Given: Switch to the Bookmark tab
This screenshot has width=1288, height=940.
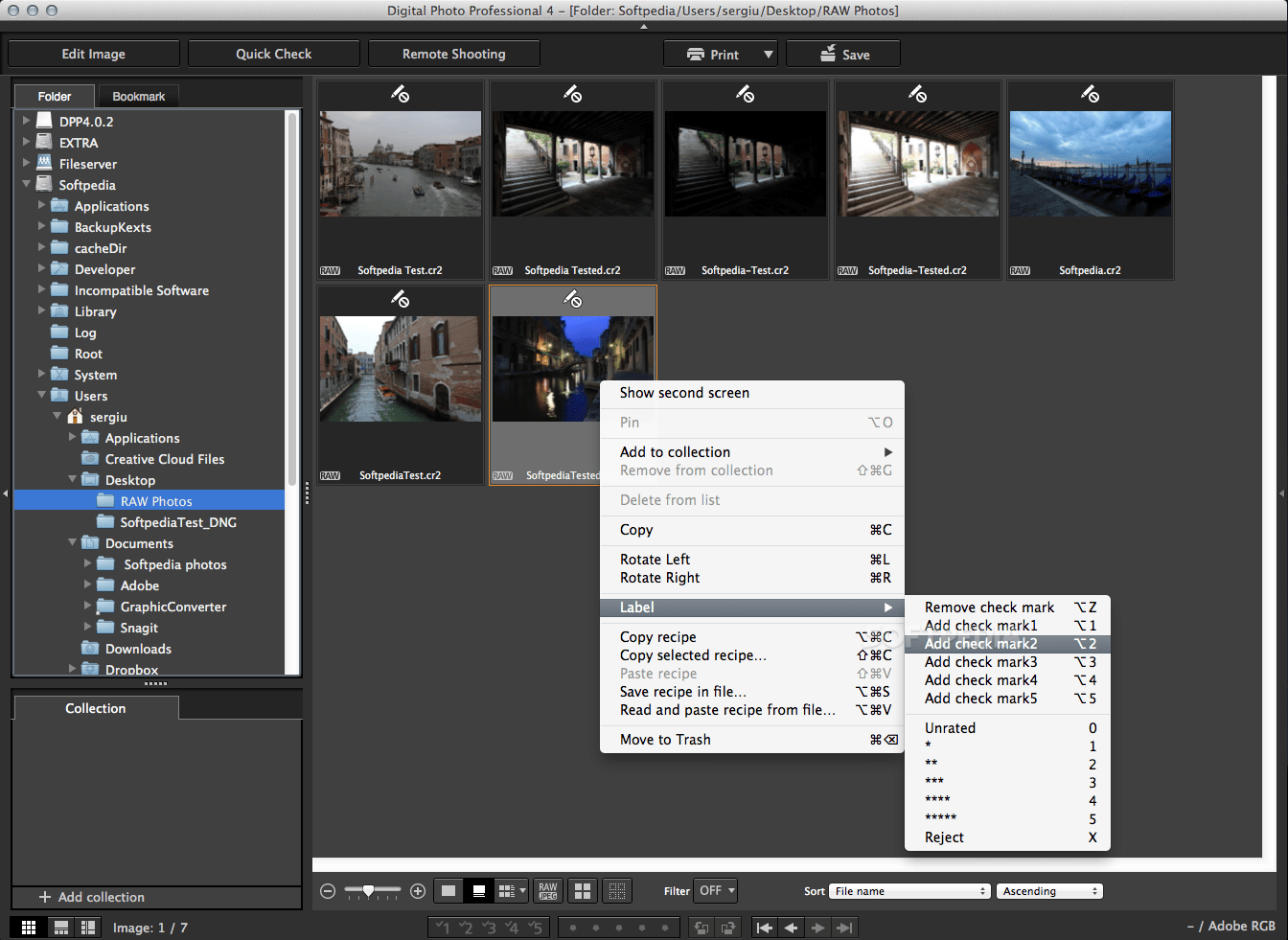Looking at the screenshot, I should coord(137,96).
